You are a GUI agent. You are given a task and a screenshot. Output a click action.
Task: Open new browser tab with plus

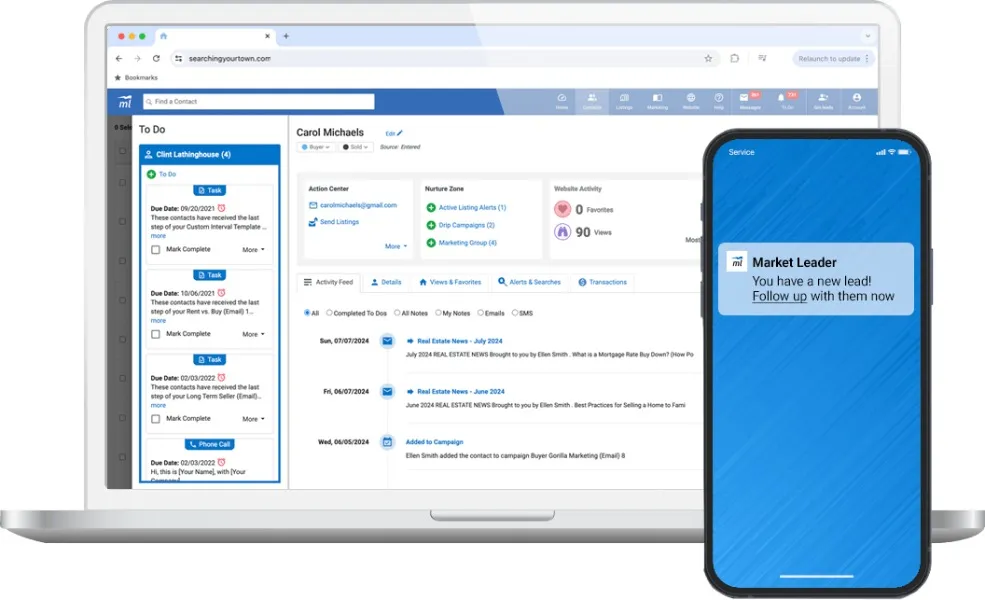(x=286, y=36)
